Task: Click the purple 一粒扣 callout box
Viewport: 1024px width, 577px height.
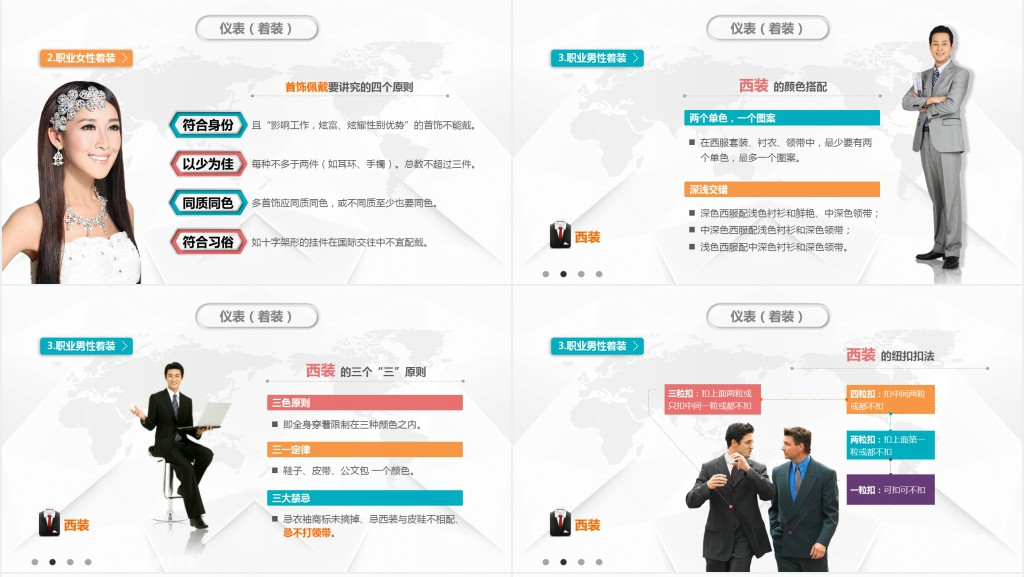Action: 890,490
